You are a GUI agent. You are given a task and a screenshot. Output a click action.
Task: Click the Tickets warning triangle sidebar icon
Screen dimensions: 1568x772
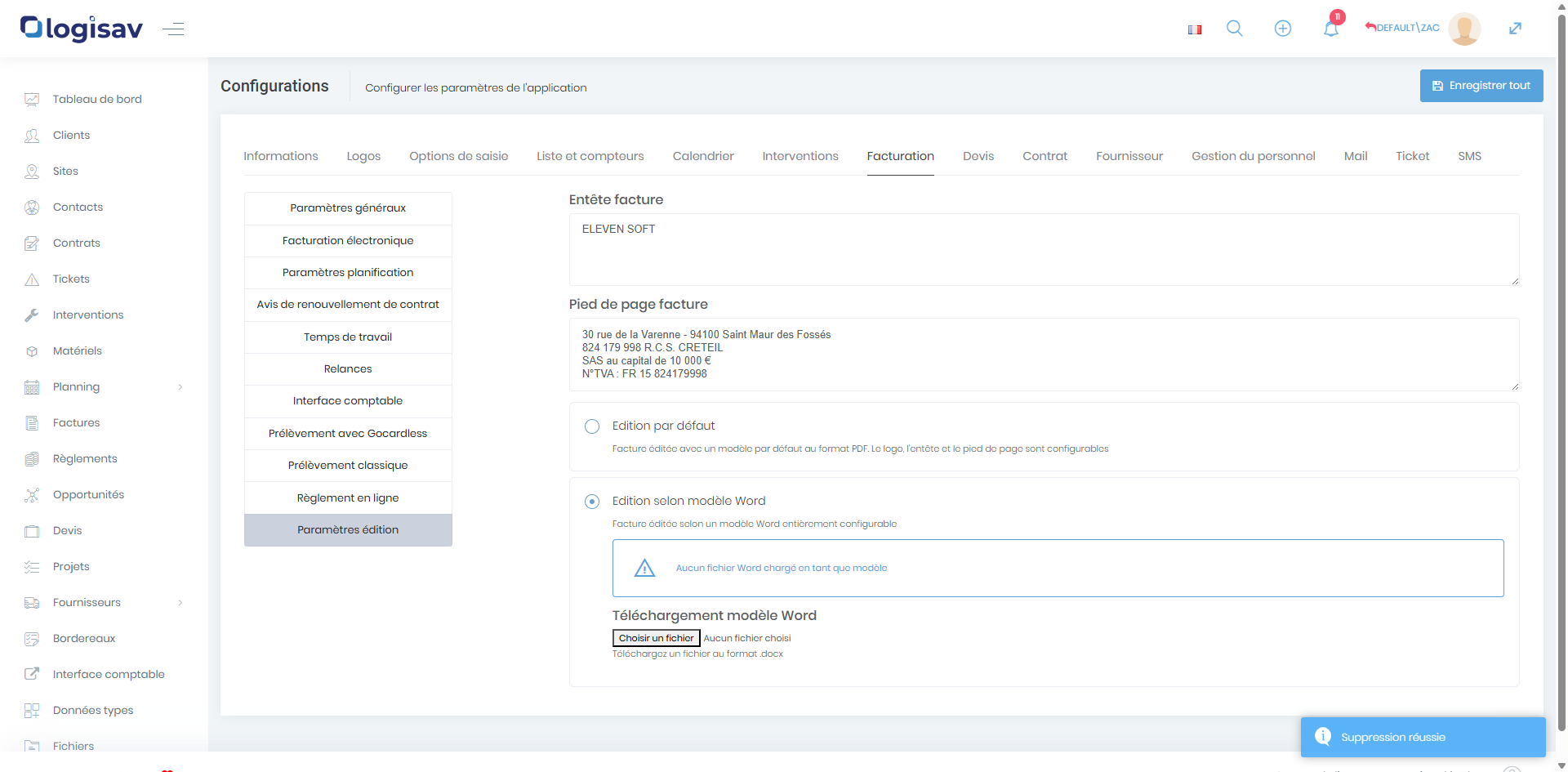pos(32,279)
